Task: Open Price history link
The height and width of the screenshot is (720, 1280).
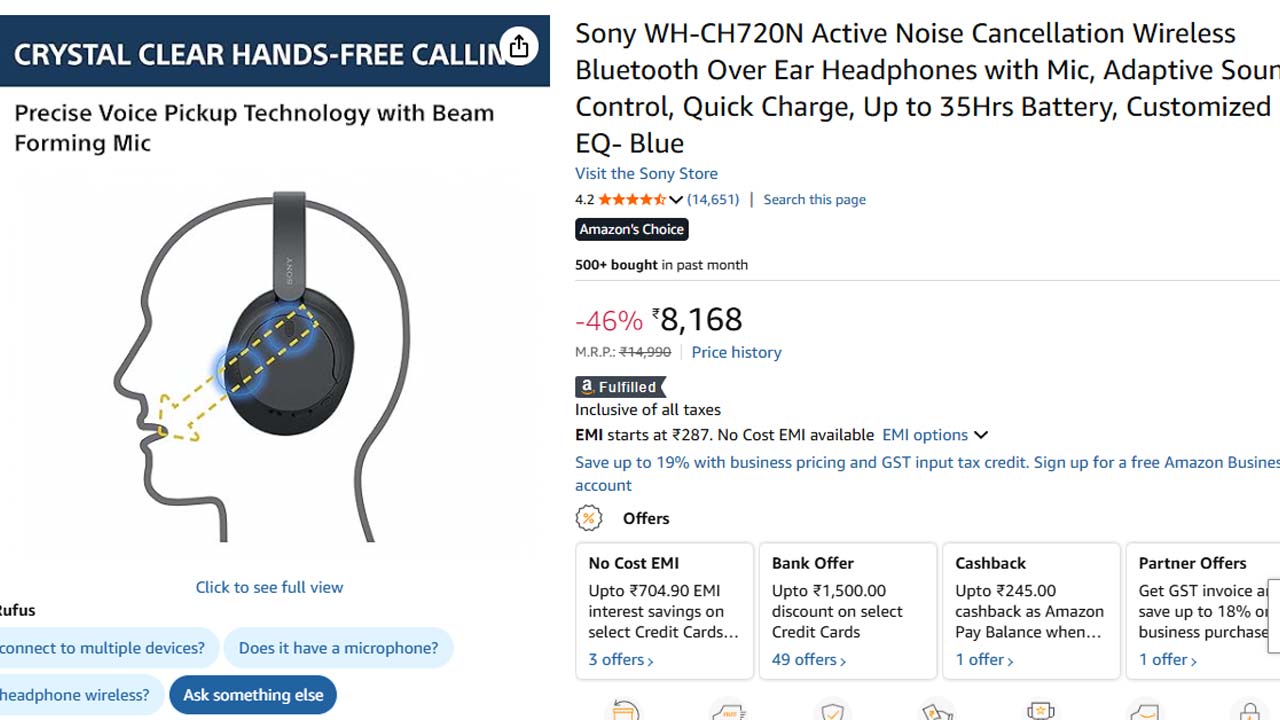Action: (x=736, y=352)
